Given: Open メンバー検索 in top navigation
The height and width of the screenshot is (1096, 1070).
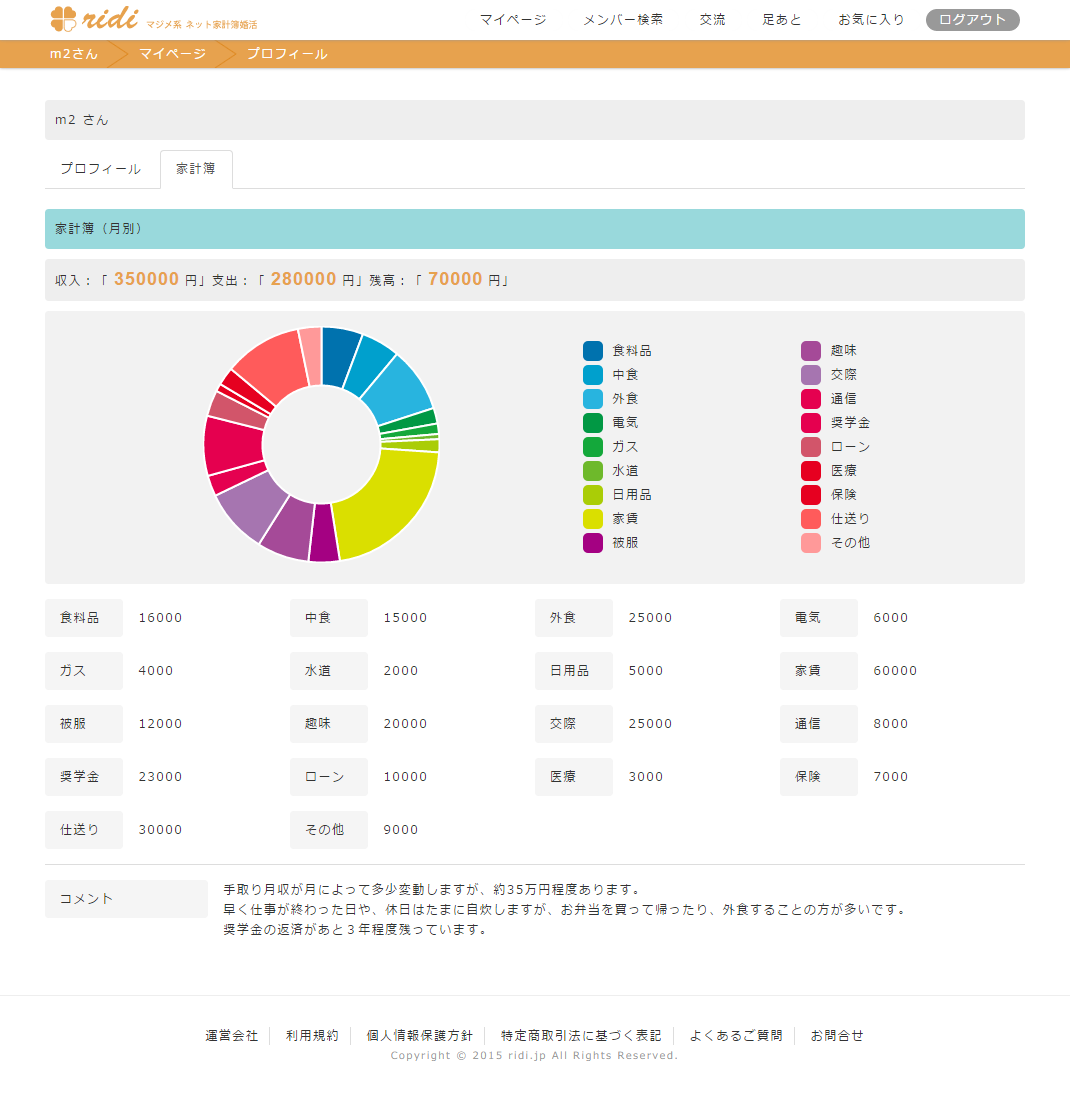Looking at the screenshot, I should pyautogui.click(x=623, y=20).
